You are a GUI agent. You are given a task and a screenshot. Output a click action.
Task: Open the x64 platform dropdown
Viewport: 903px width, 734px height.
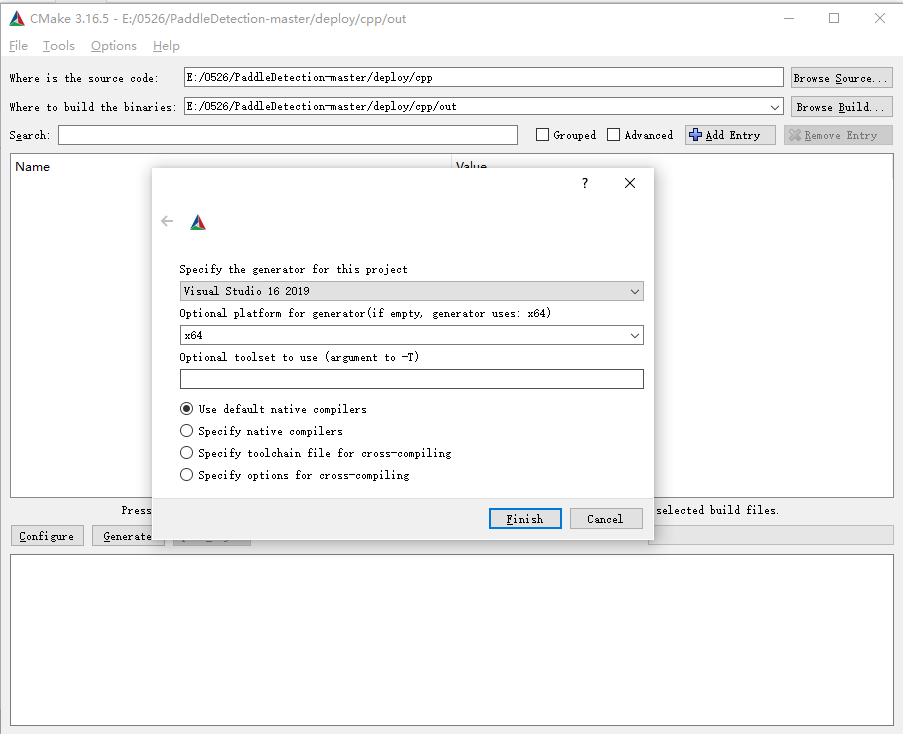pyautogui.click(x=411, y=335)
